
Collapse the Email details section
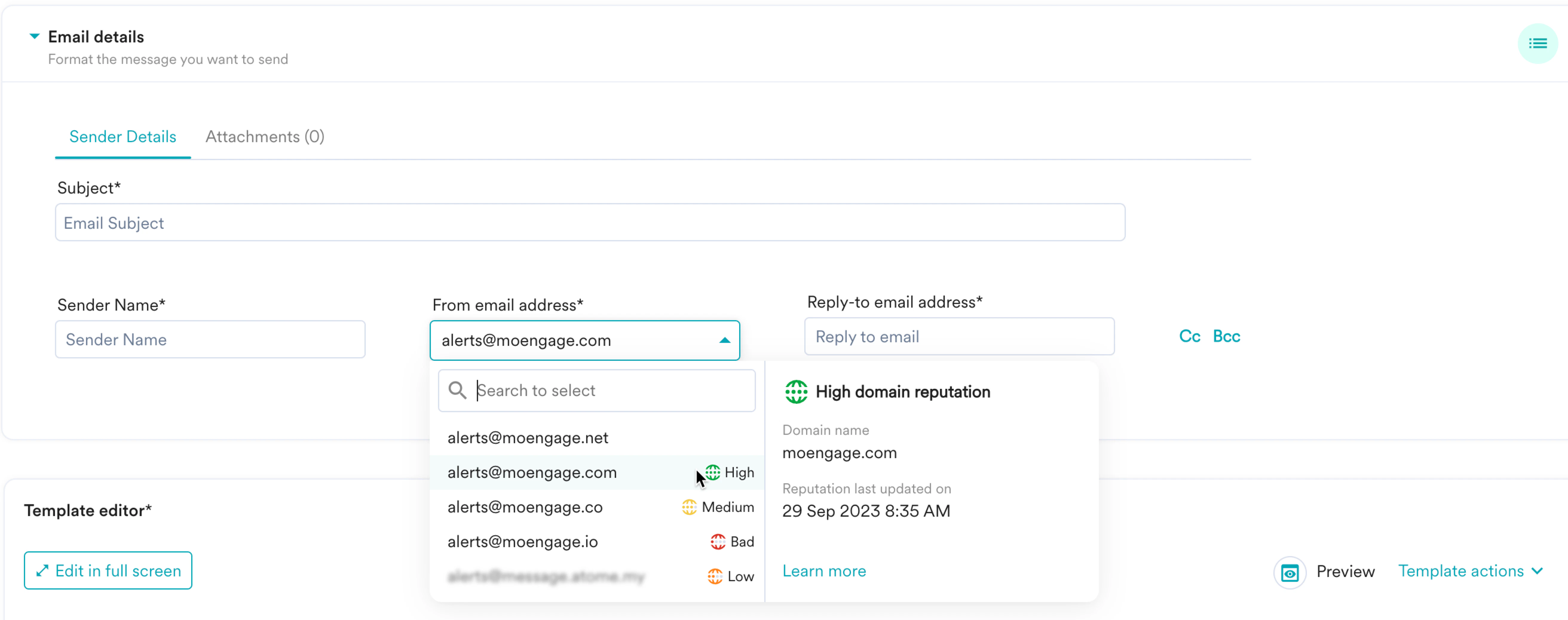pos(35,36)
